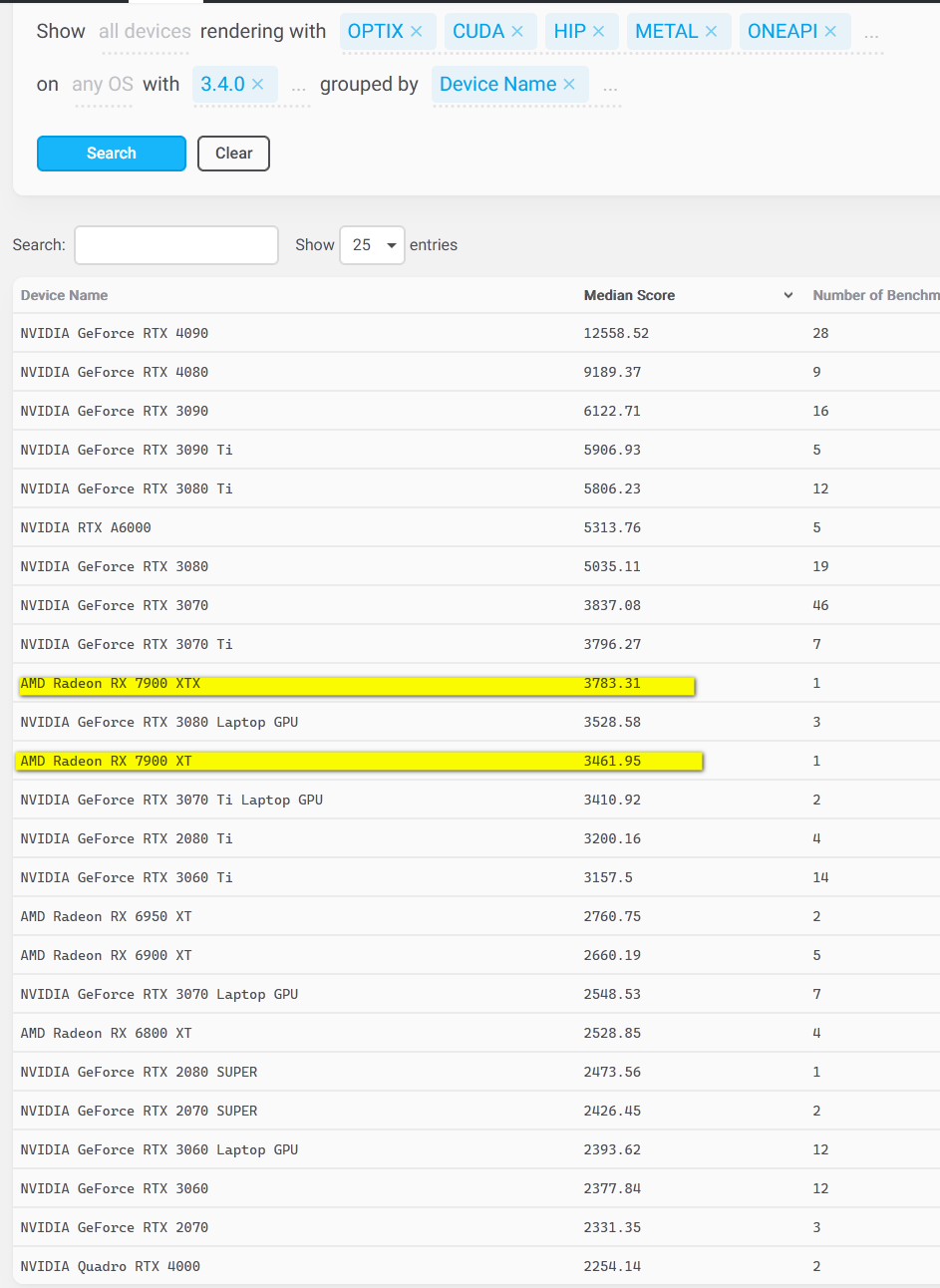Remove the HIP filter tag
Viewport: 940px width, 1288px height.
tap(599, 32)
